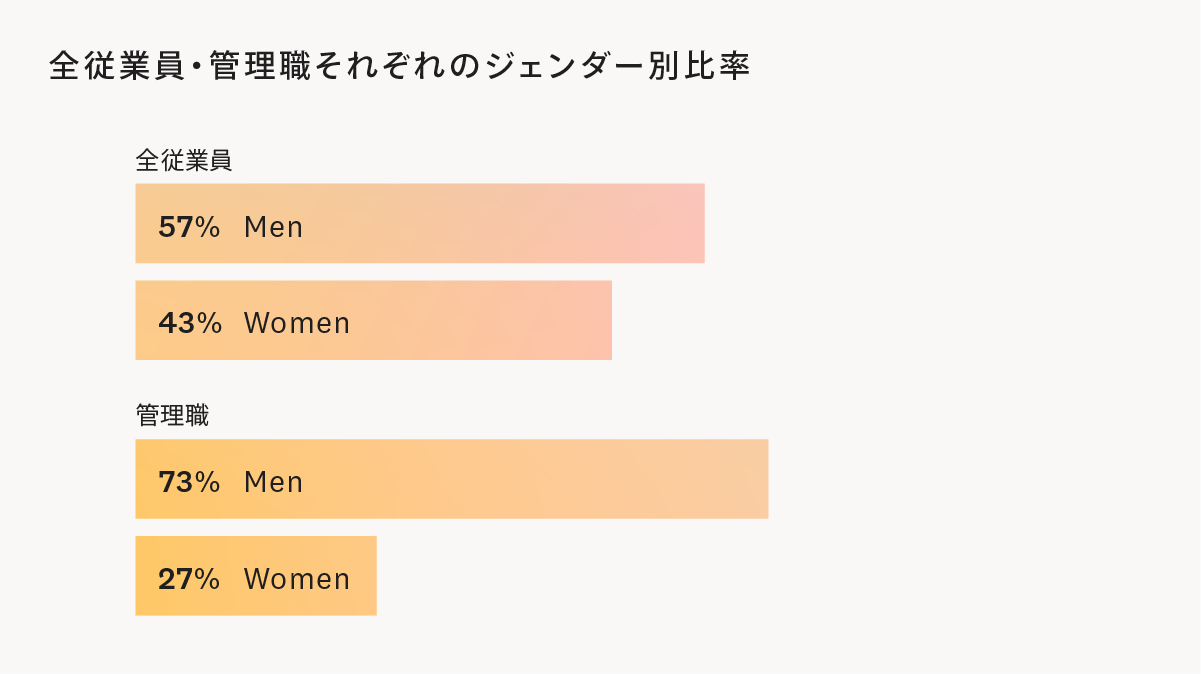Click the pink right end of 57% bar
Image resolution: width=1201 pixels, height=674 pixels.
point(680,223)
